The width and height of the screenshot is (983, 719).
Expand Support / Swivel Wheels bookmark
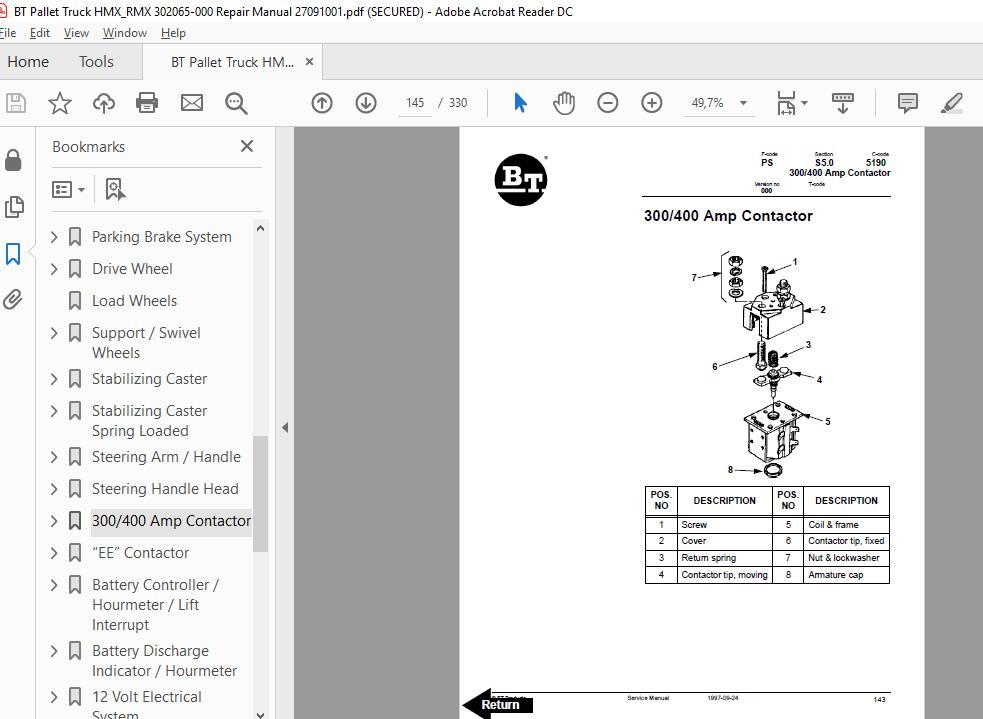(54, 333)
